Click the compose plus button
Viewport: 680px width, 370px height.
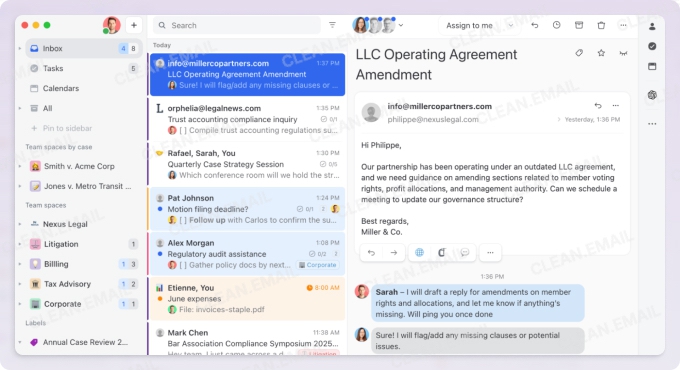point(134,26)
